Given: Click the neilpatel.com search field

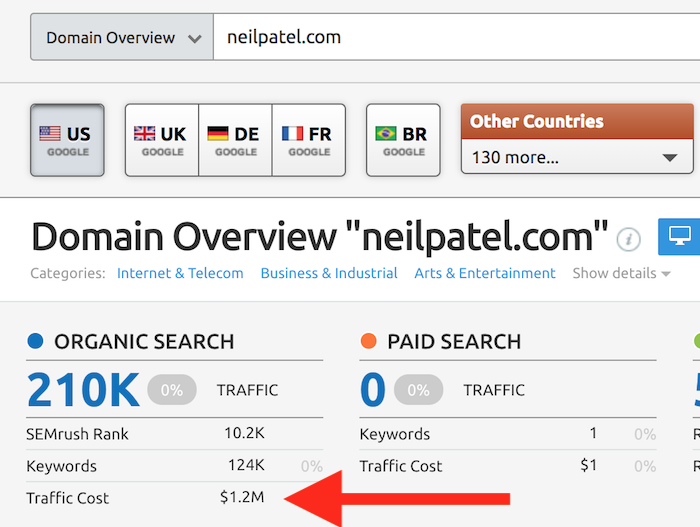Looking at the screenshot, I should [456, 37].
